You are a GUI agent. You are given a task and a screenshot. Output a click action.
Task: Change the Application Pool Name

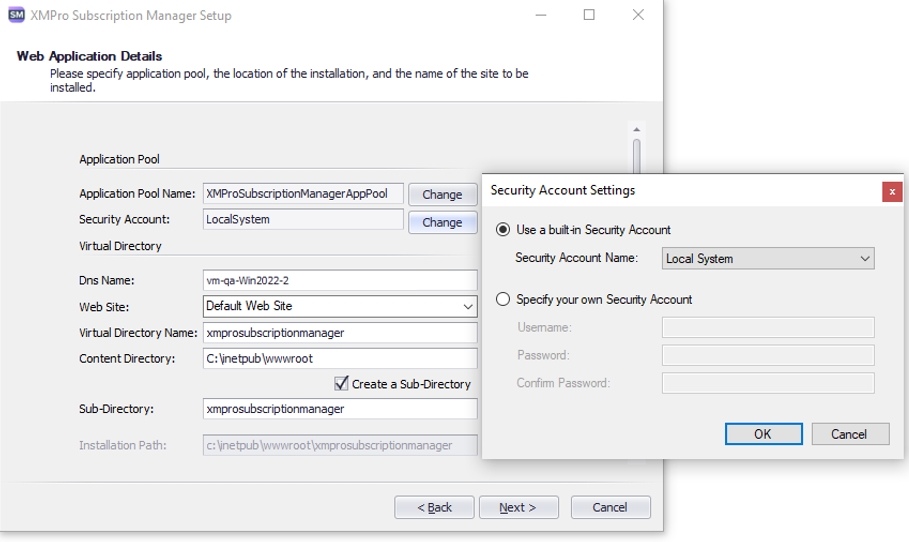[442, 194]
